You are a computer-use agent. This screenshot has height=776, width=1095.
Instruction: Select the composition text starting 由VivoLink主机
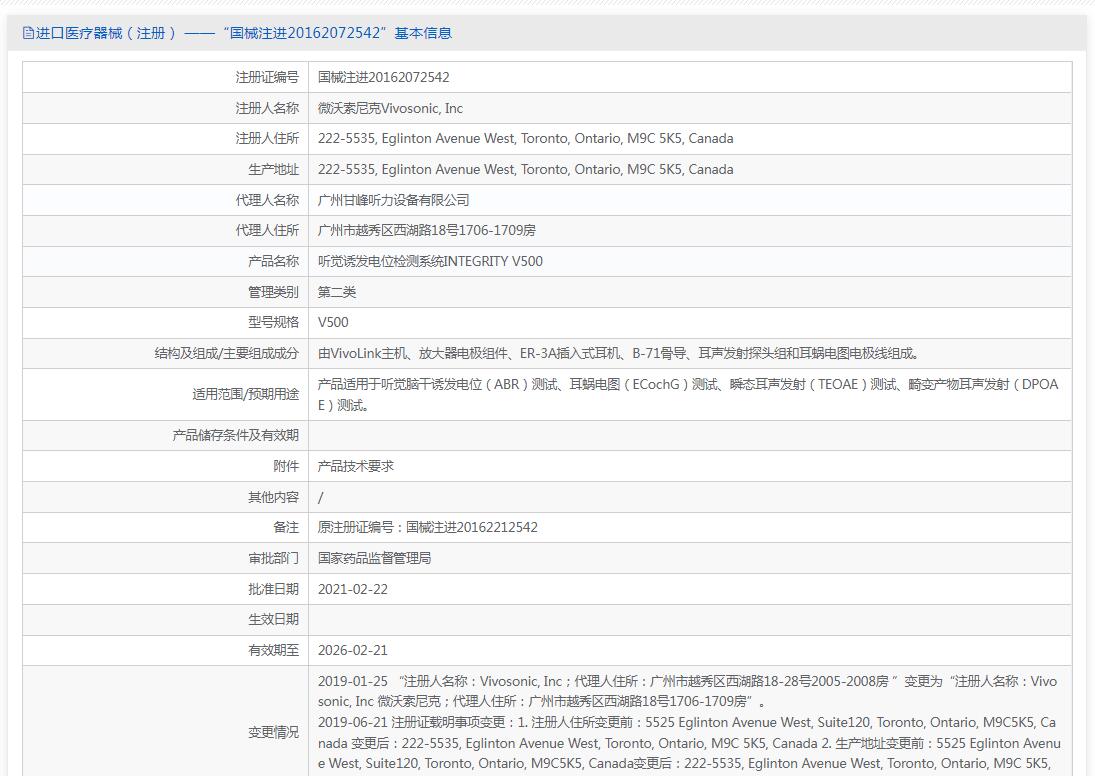[x=619, y=353]
